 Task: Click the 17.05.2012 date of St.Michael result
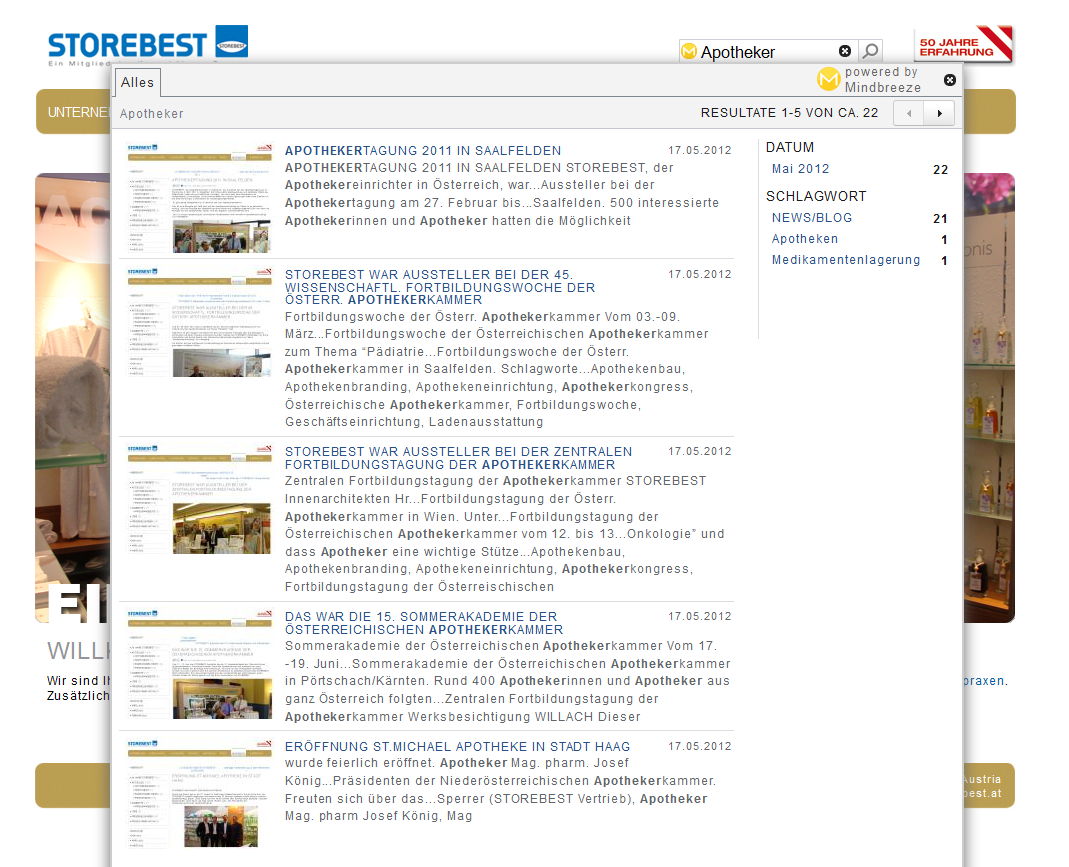tap(699, 746)
